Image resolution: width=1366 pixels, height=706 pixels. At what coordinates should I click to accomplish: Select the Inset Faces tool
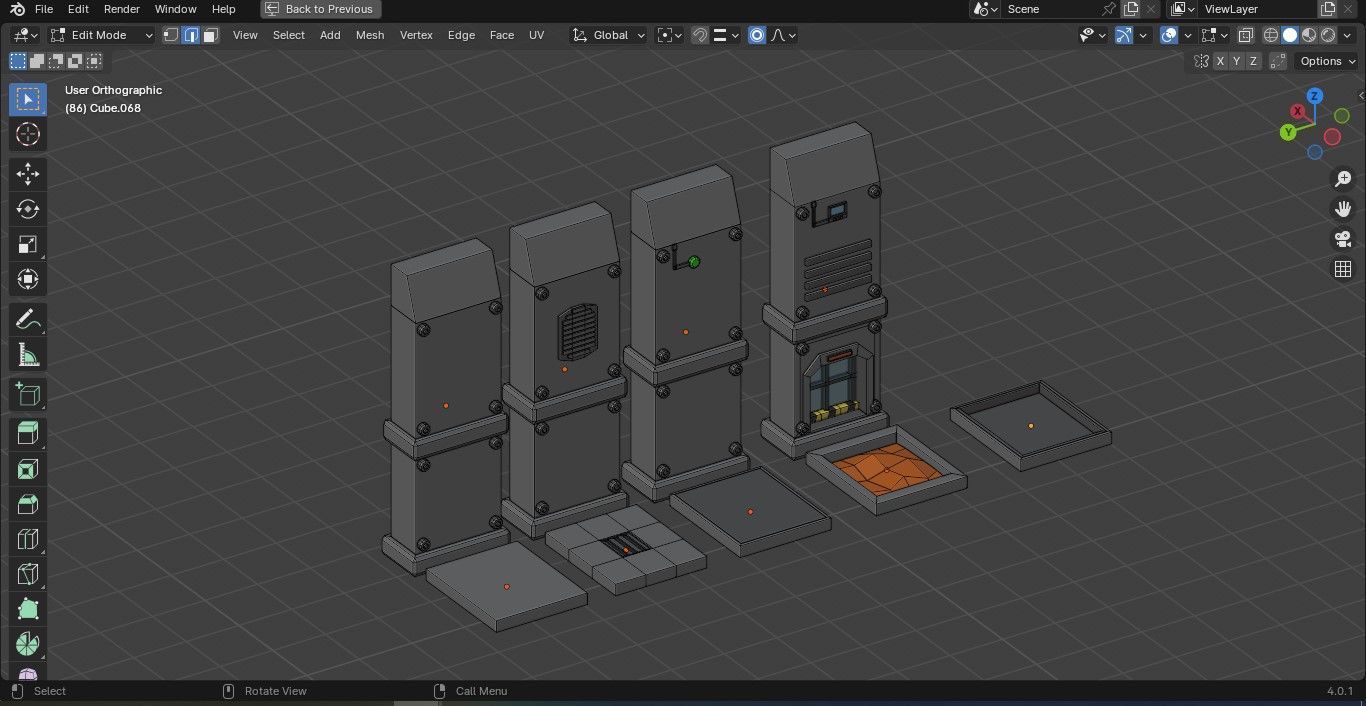(27, 469)
